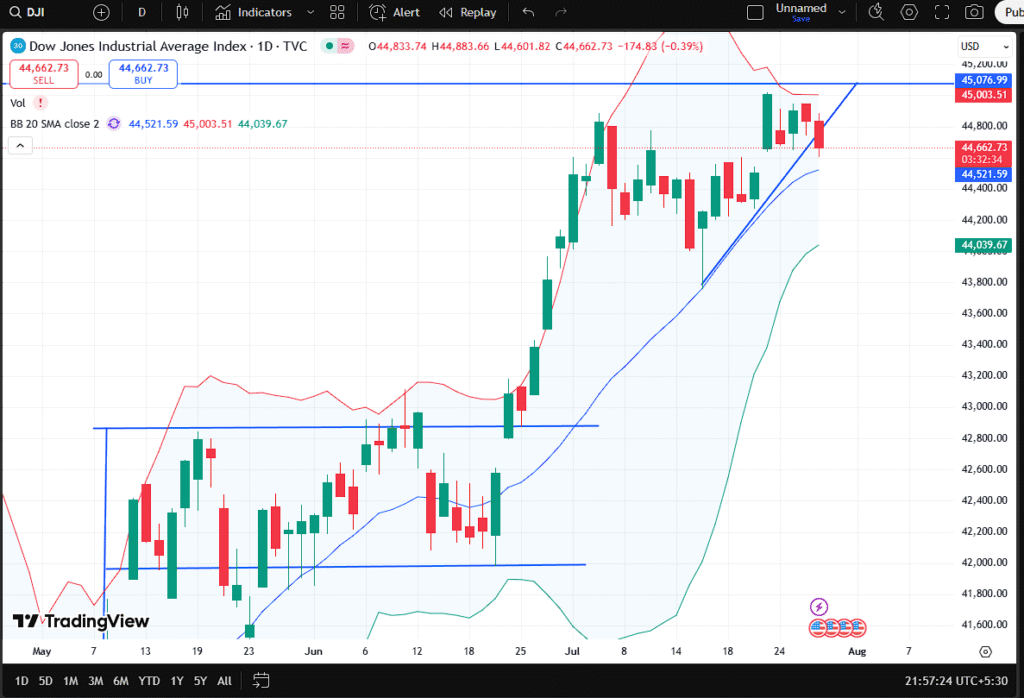Toggle the market status indicator pill

[338, 46]
